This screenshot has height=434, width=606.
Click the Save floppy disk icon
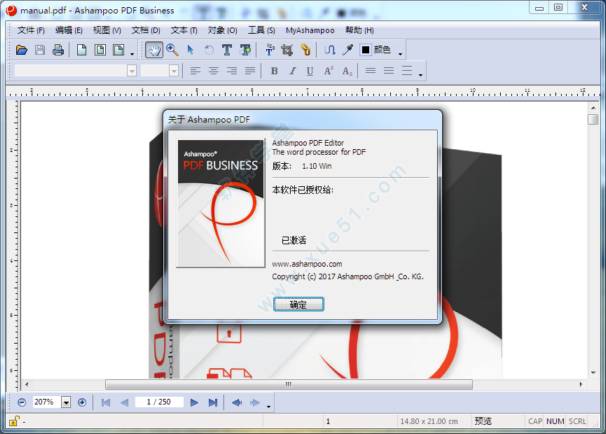pos(40,50)
